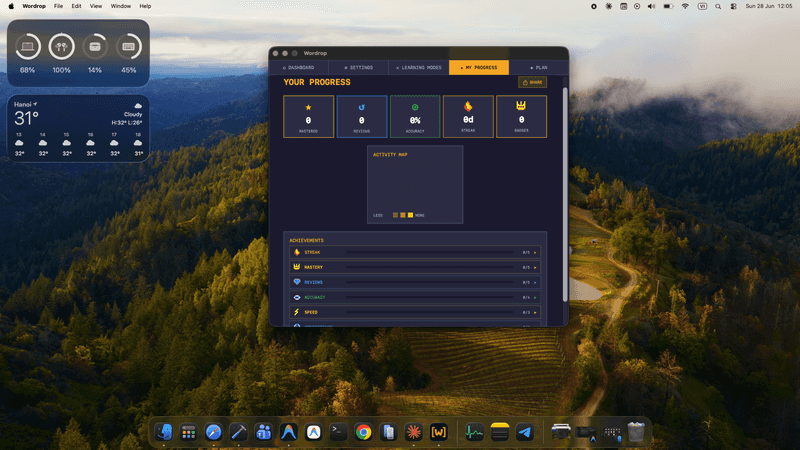Click the volume icon in menu bar
Screen dimensions: 800x450
click(652, 6)
